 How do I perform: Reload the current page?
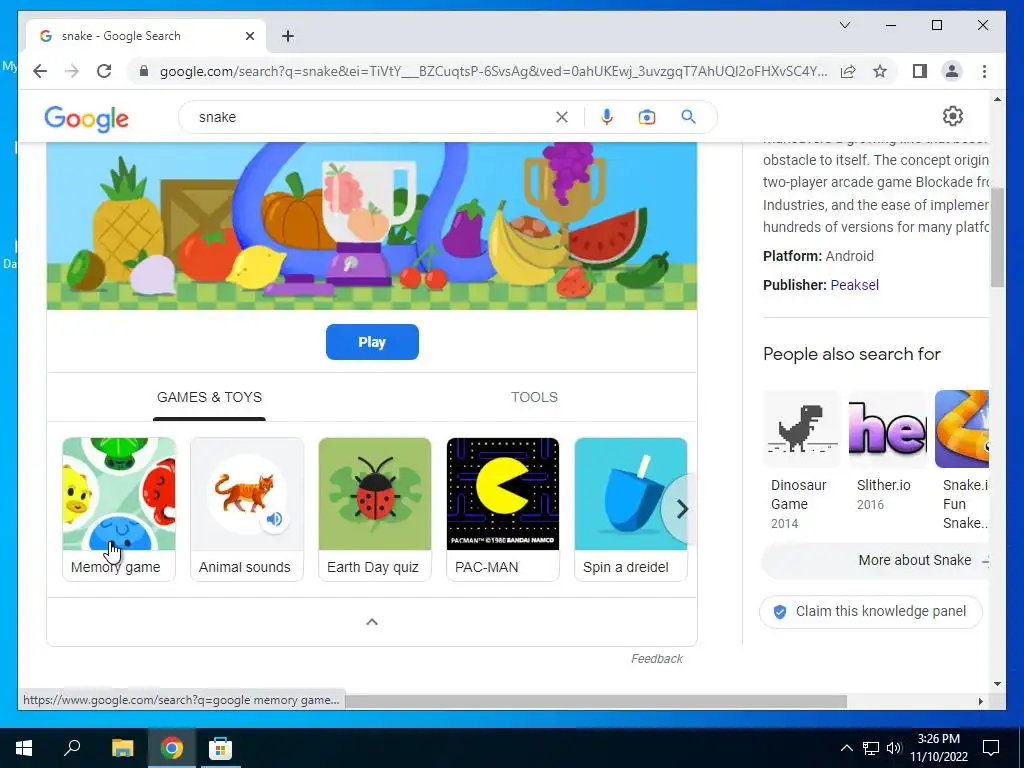pyautogui.click(x=104, y=71)
